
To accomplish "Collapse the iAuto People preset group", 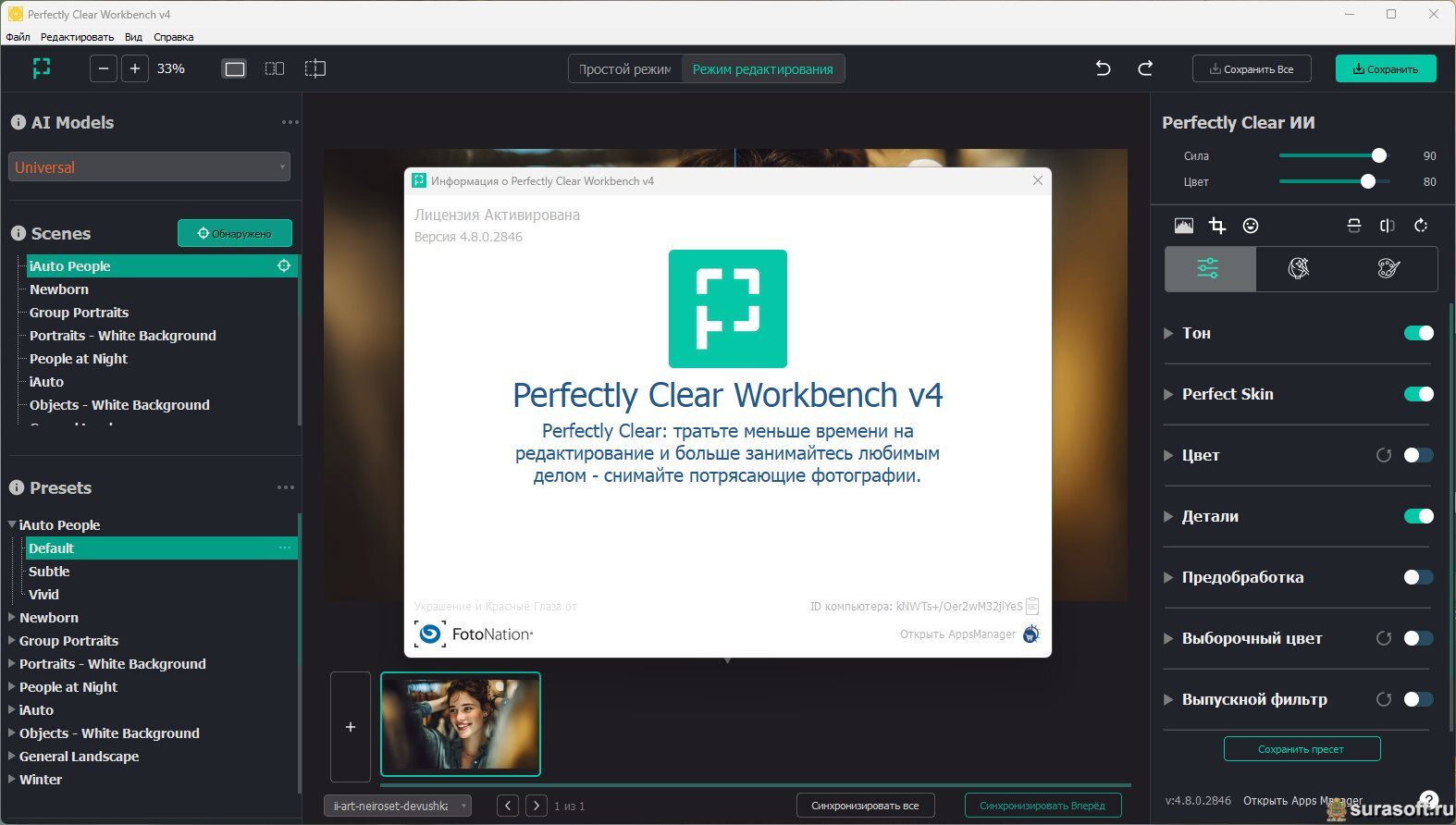I will 12,524.
